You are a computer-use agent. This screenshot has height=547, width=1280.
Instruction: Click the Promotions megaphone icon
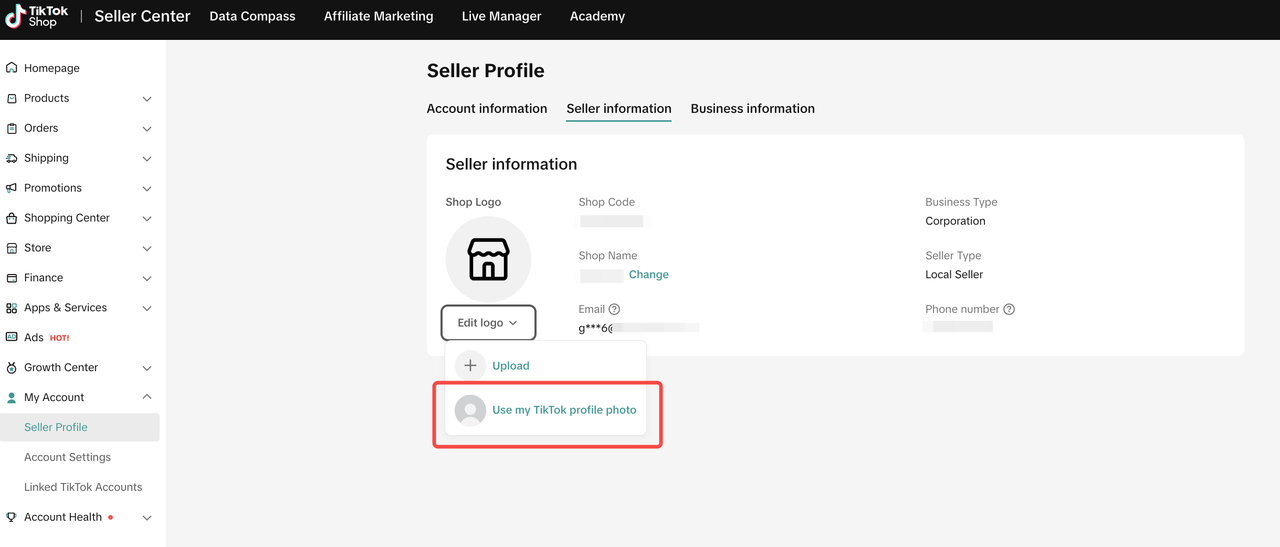pyautogui.click(x=12, y=188)
